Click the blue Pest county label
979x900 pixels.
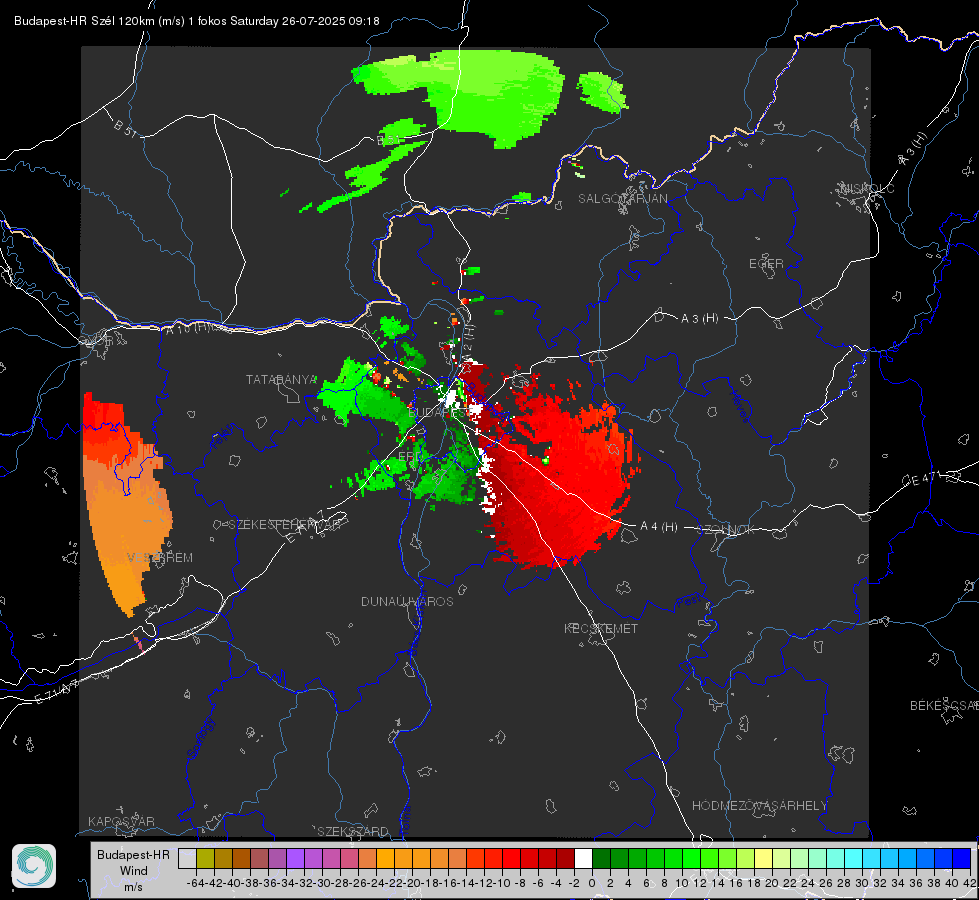point(689,602)
